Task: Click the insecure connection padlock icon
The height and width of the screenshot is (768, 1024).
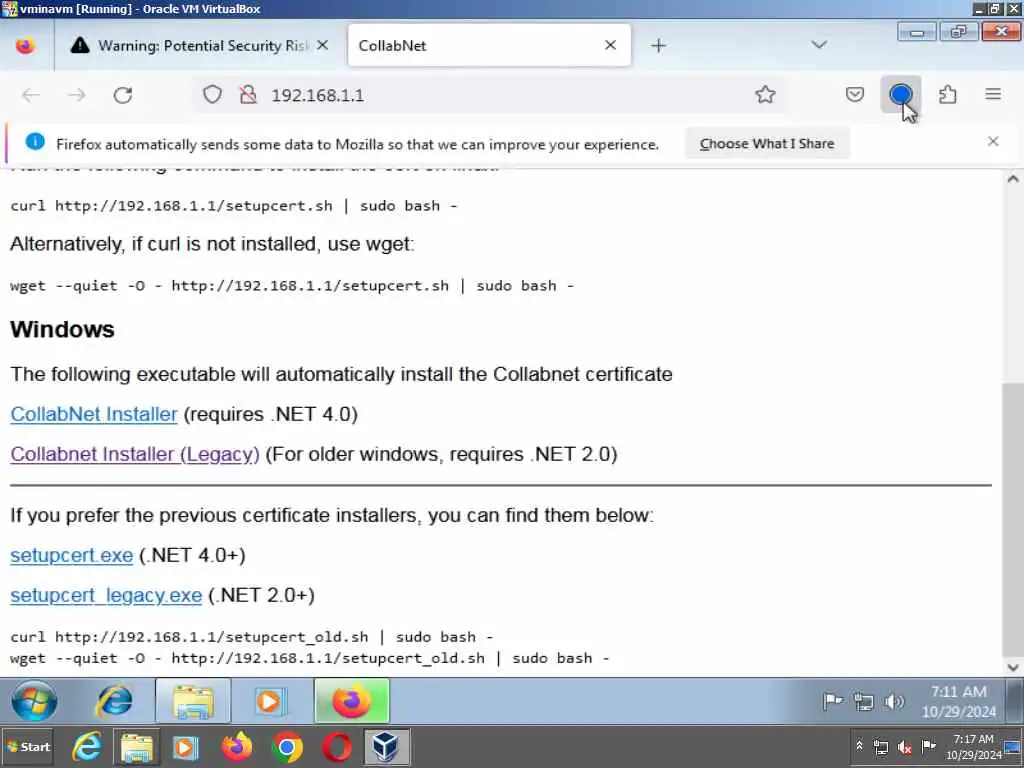Action: 248,95
